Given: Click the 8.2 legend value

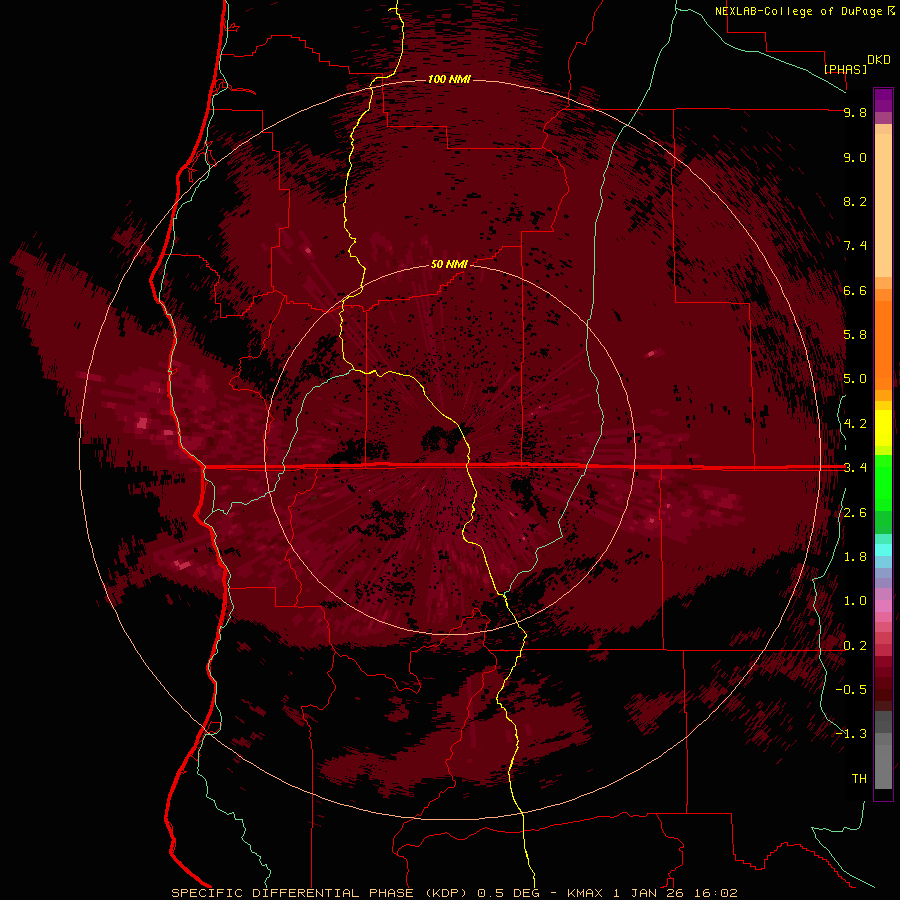Looking at the screenshot, I should point(855,201).
